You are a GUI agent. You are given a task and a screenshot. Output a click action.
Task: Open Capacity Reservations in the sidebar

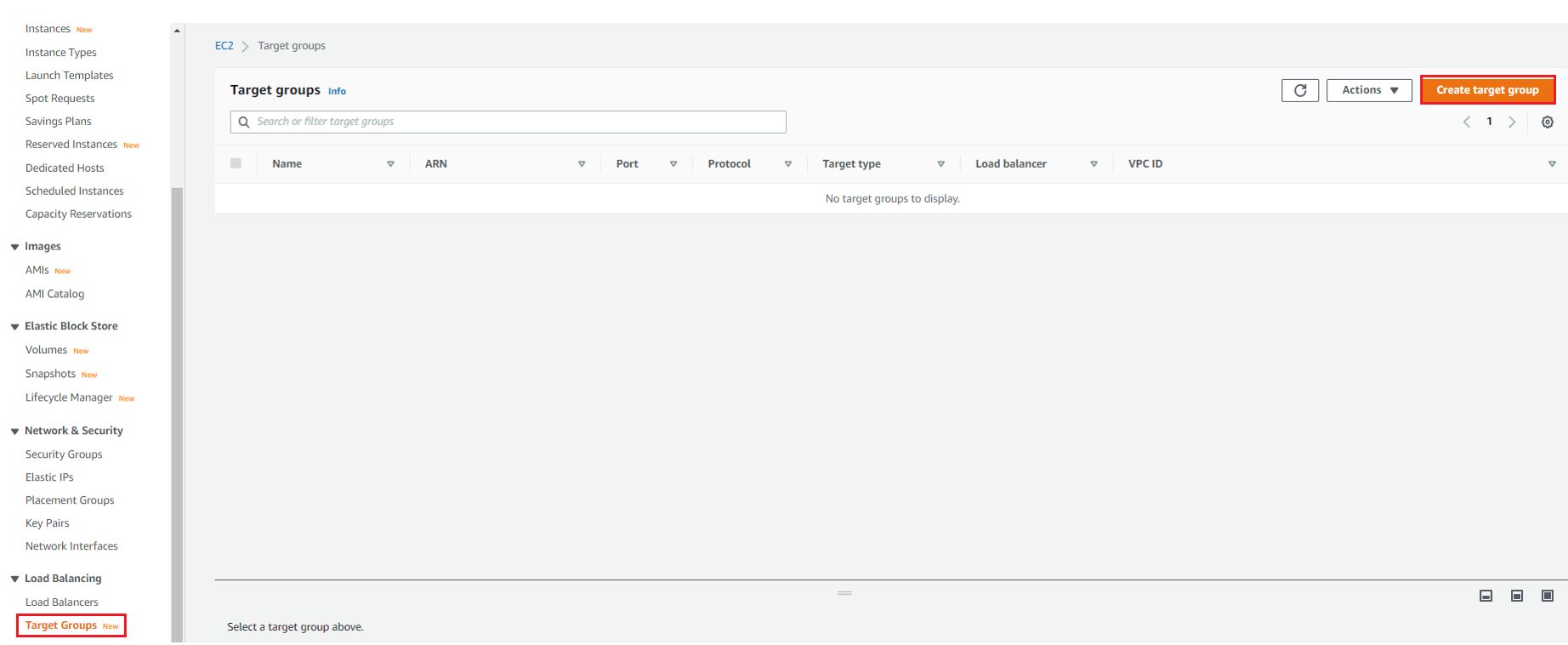click(x=78, y=214)
